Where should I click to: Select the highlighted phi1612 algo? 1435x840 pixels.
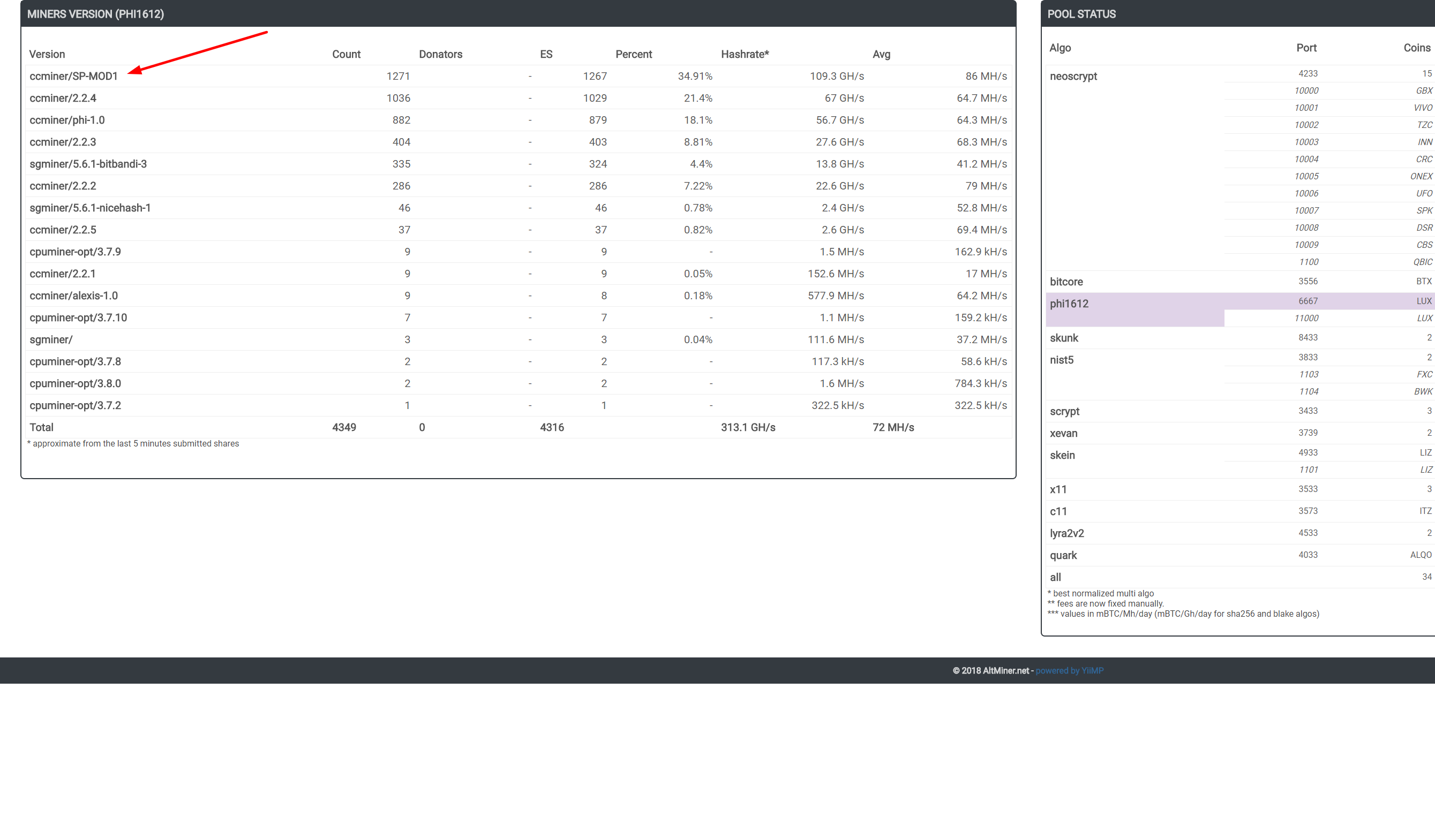coord(1069,304)
